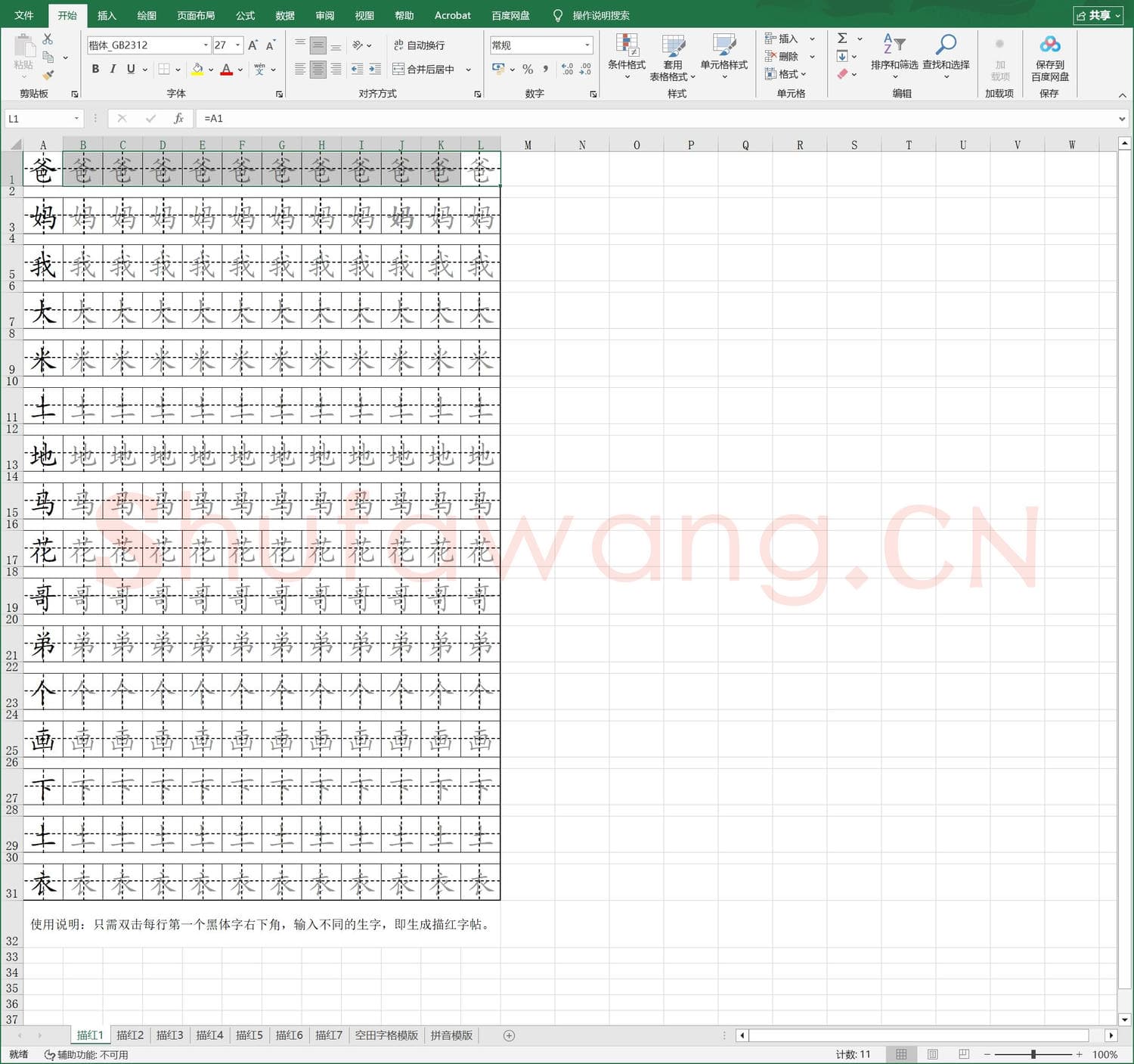Open the number format dropdown 常规
This screenshot has height=1064, width=1134.
587,45
